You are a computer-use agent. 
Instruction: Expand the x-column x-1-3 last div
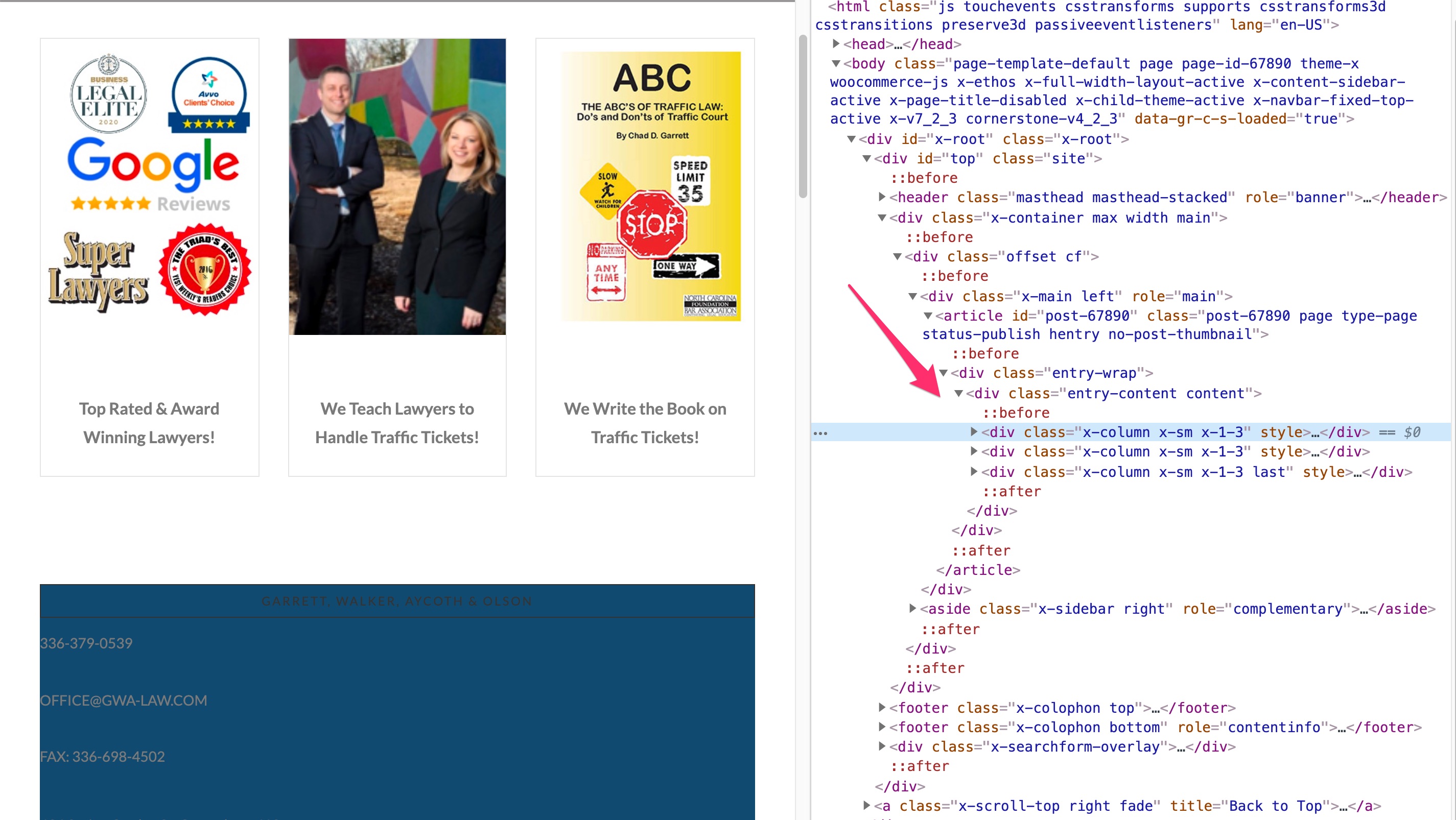(974, 472)
